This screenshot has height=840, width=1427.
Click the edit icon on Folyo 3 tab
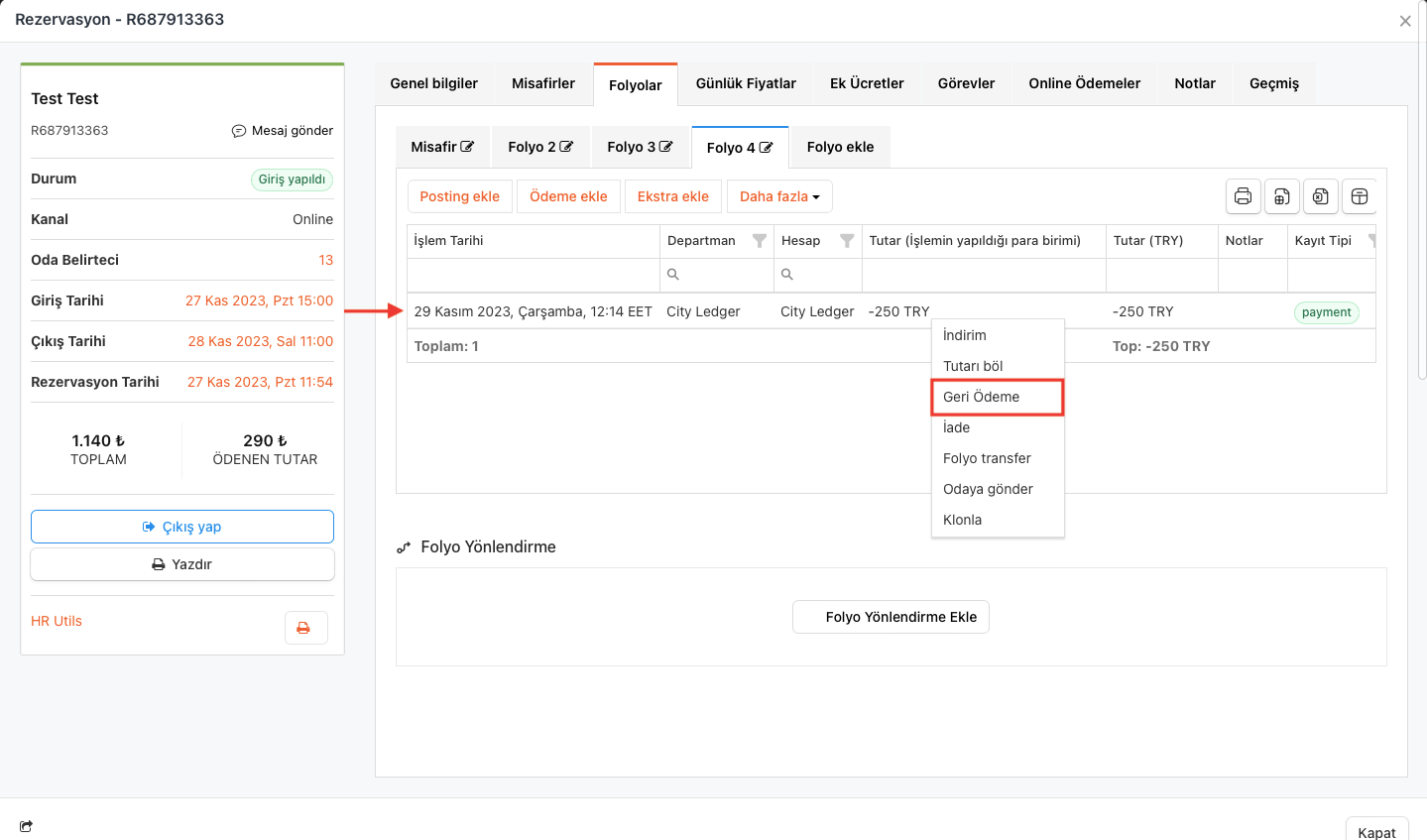point(666,147)
